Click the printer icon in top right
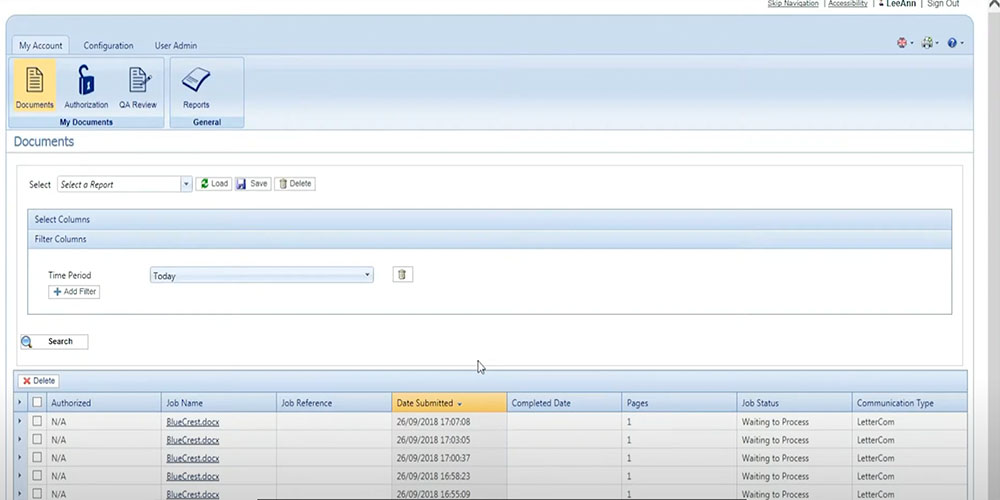The image size is (1000, 500). 927,43
